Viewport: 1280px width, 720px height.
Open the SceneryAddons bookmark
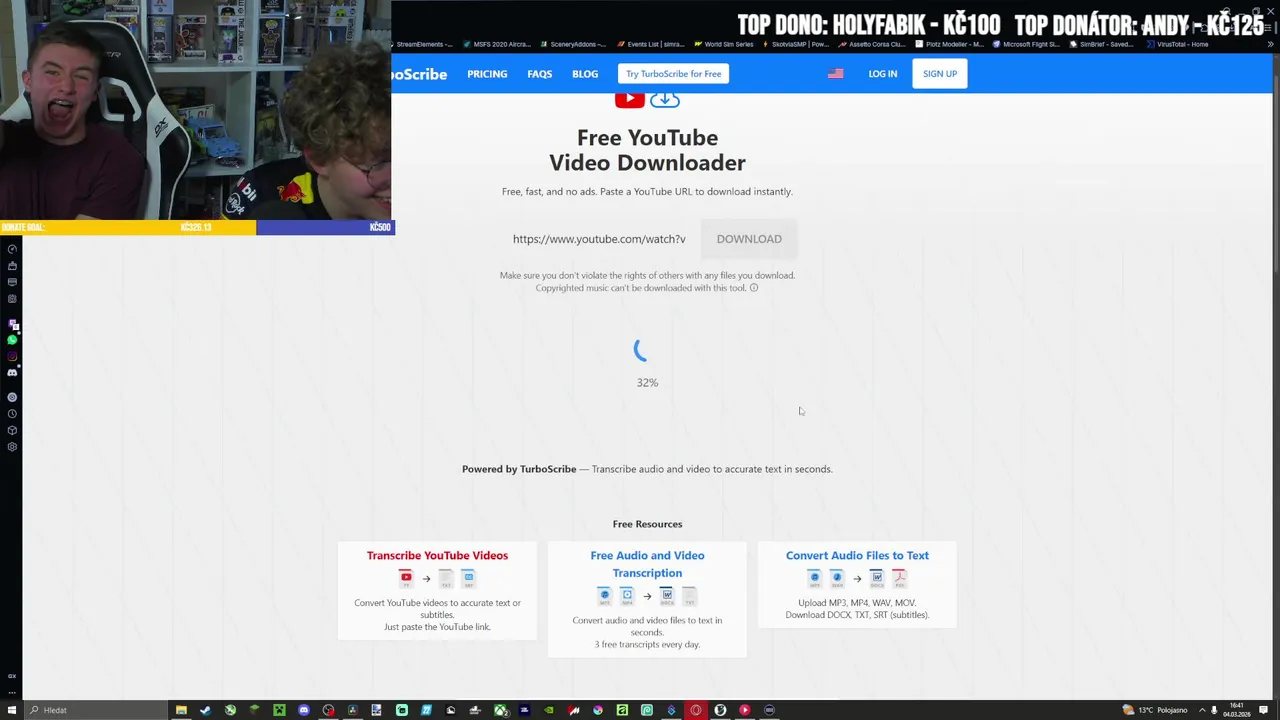tap(574, 44)
